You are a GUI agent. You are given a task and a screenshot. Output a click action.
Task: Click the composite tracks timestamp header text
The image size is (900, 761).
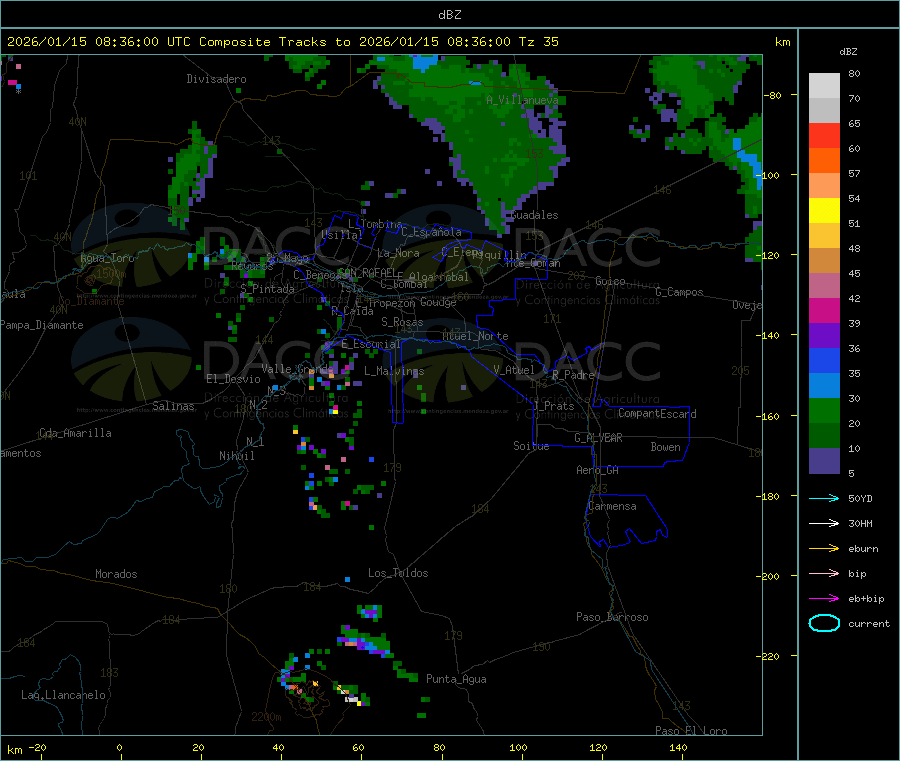pyautogui.click(x=282, y=41)
